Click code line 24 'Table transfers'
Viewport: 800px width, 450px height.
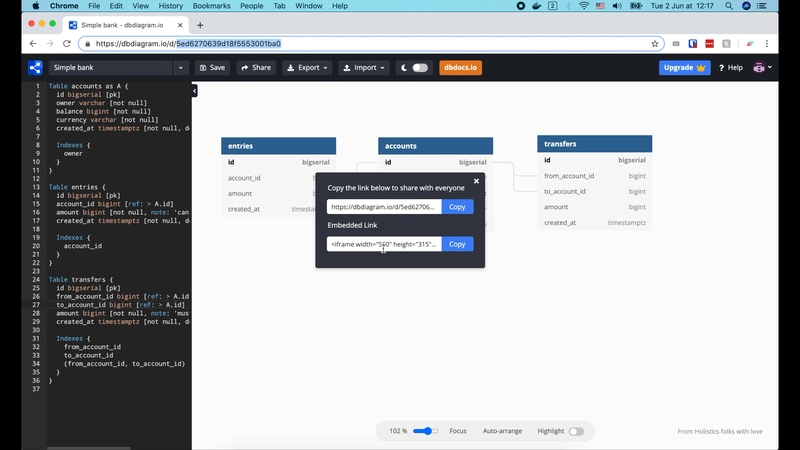point(81,280)
